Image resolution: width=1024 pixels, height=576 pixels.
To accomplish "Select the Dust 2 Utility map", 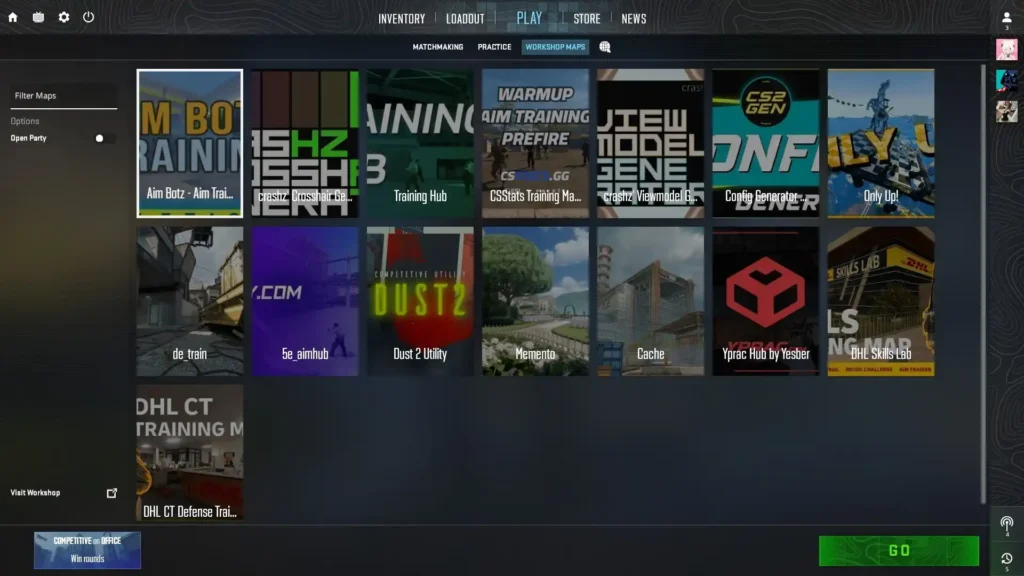I will [x=420, y=301].
